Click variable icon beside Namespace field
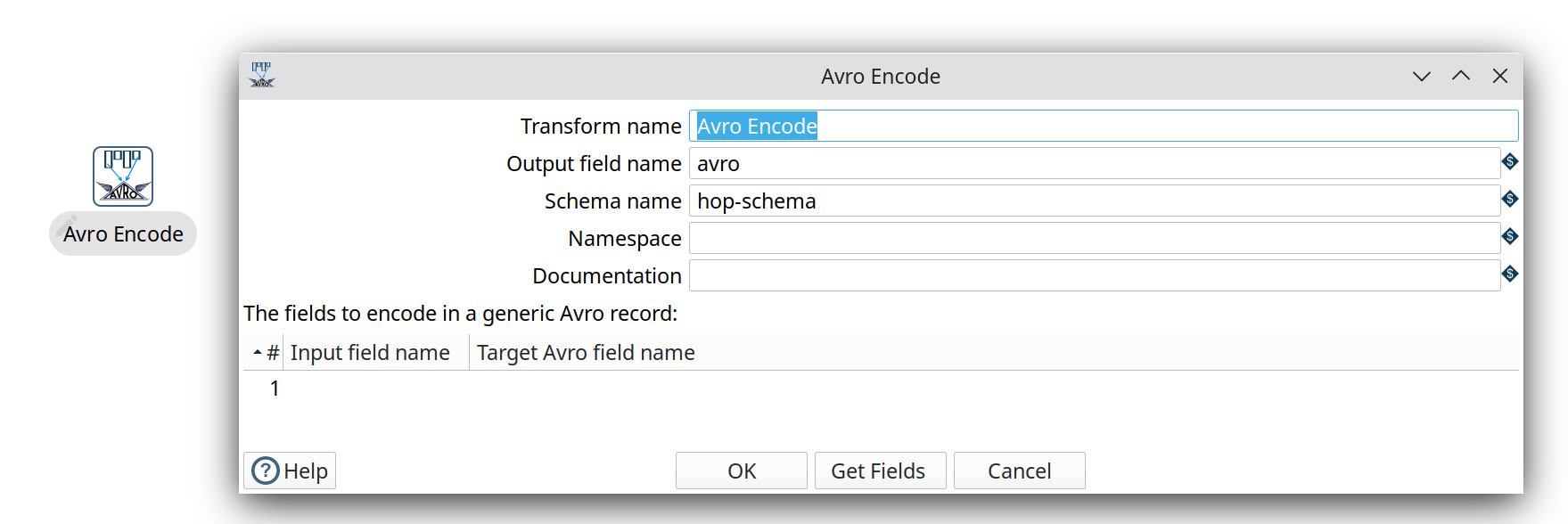This screenshot has width=1568, height=524. [1509, 236]
